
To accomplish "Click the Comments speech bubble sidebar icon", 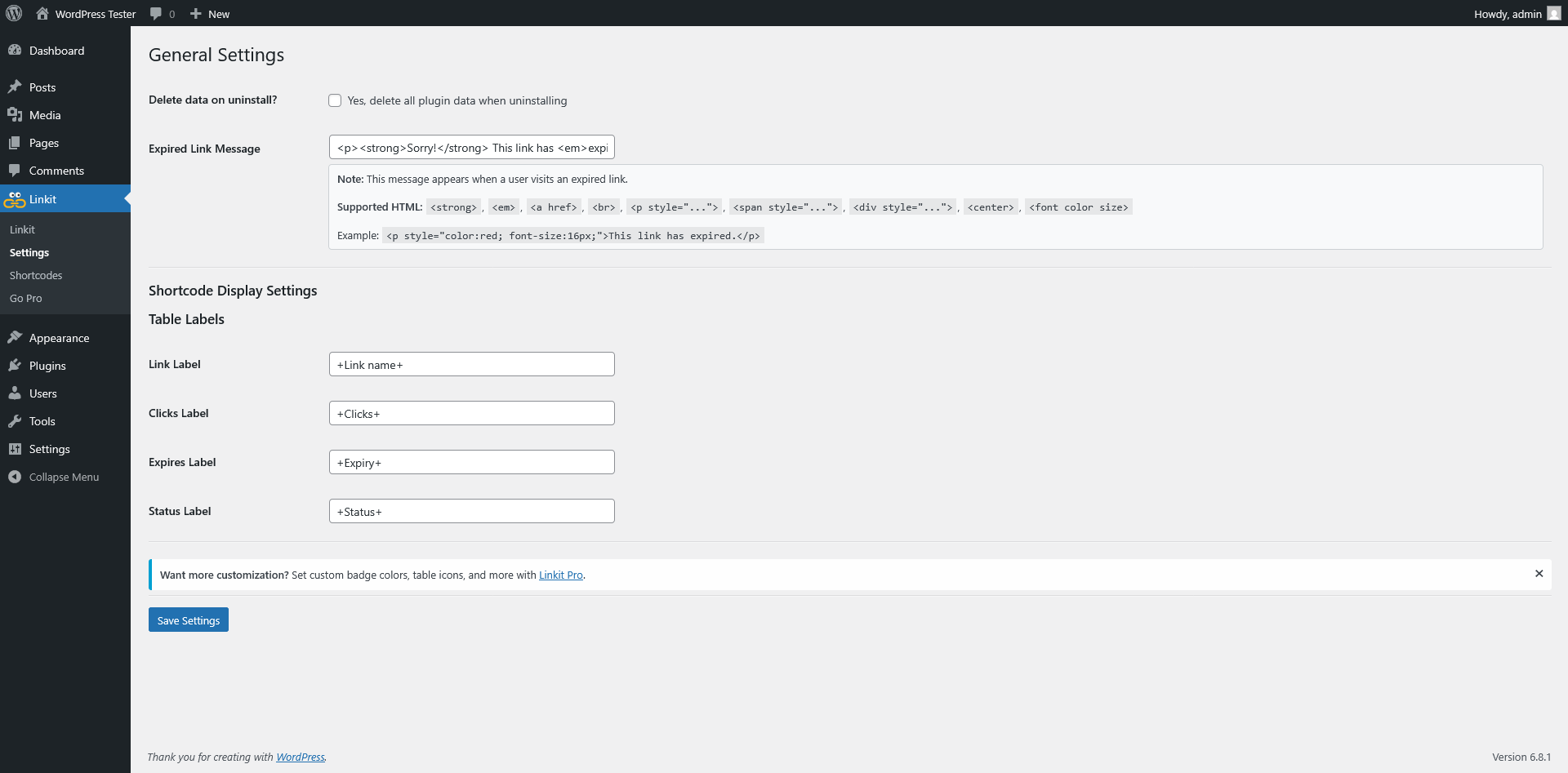I will tap(15, 171).
